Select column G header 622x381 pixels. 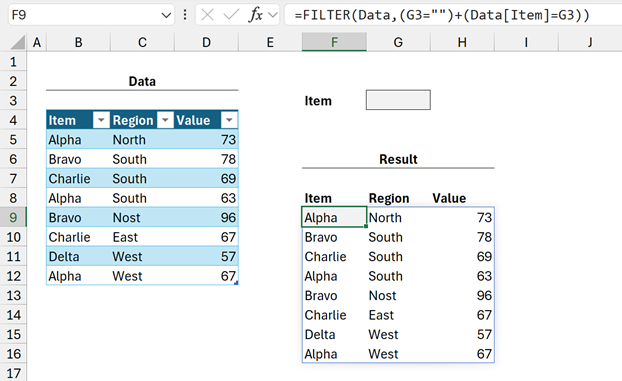click(x=398, y=42)
